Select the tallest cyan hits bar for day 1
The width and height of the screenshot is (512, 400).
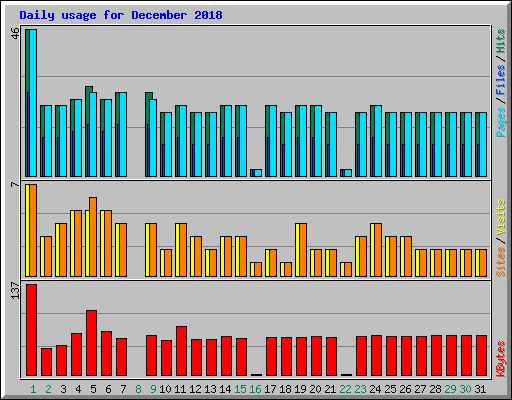(33, 103)
